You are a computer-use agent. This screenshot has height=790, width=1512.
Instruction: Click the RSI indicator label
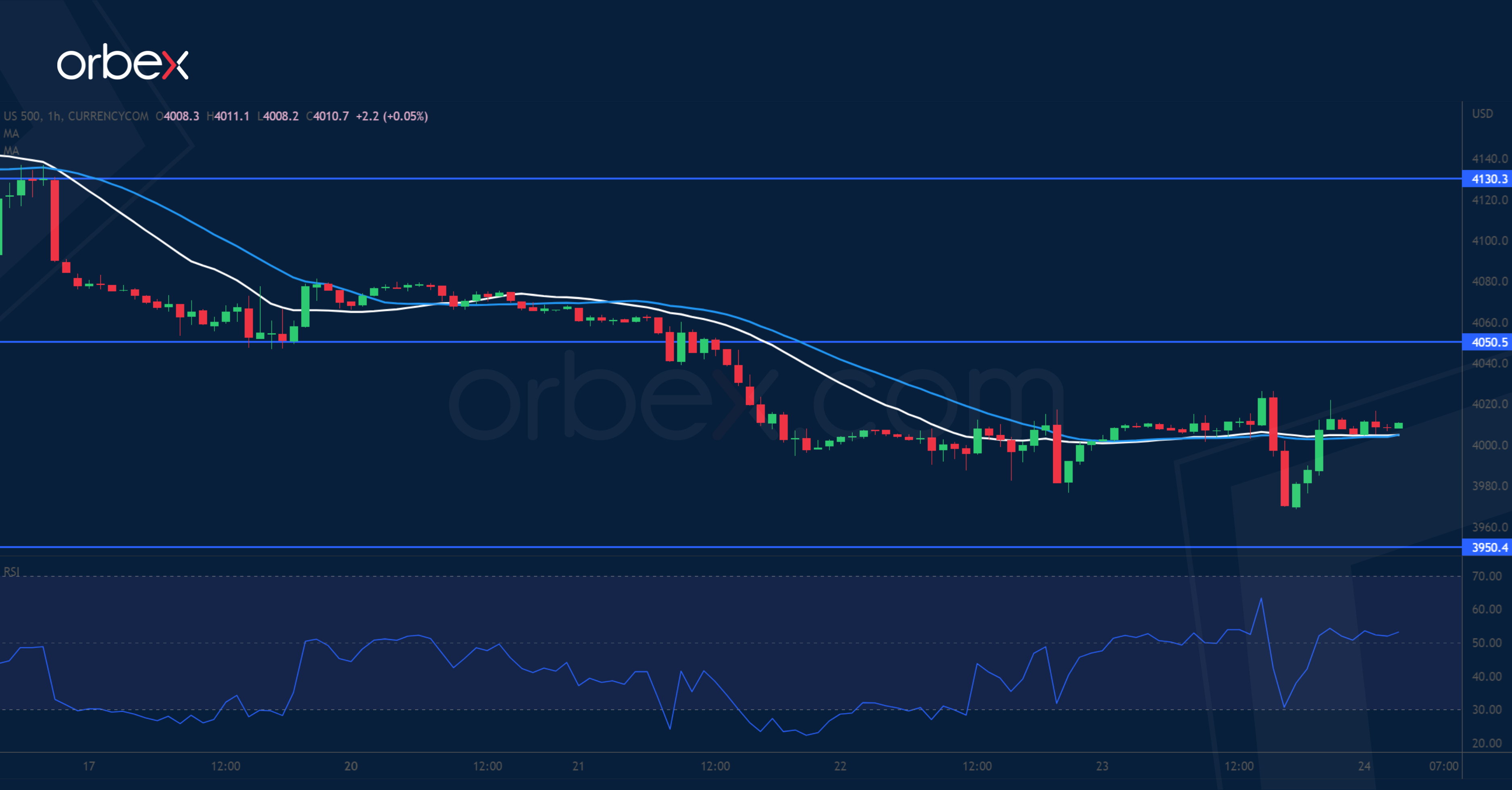click(x=11, y=572)
